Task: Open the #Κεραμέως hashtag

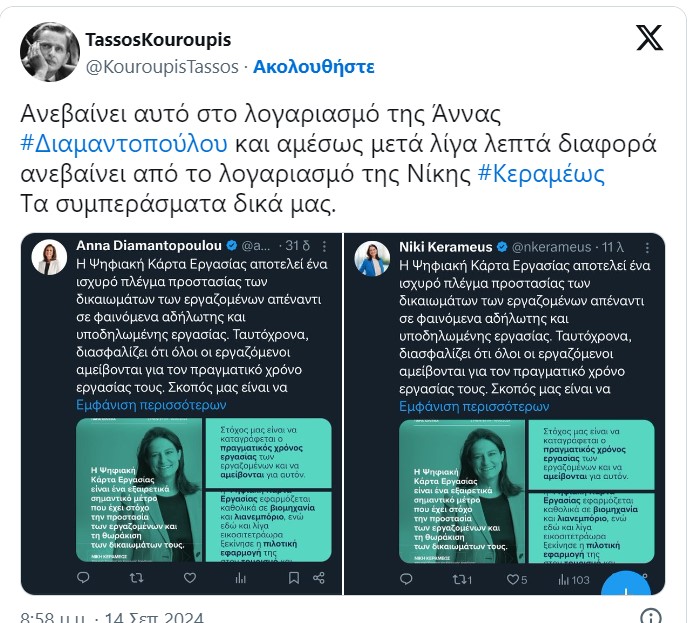Action: click(541, 174)
